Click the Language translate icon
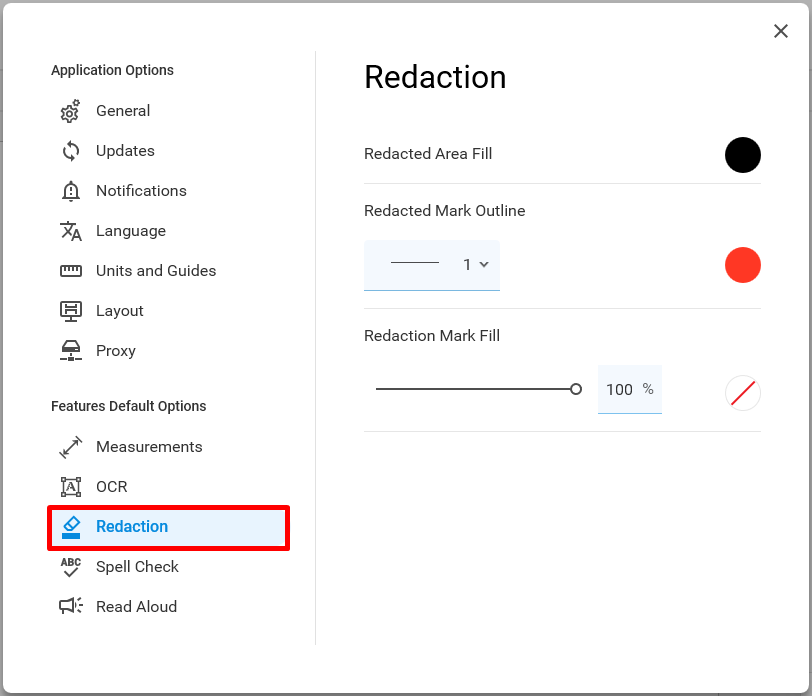Image resolution: width=812 pixels, height=696 pixels. click(x=70, y=231)
